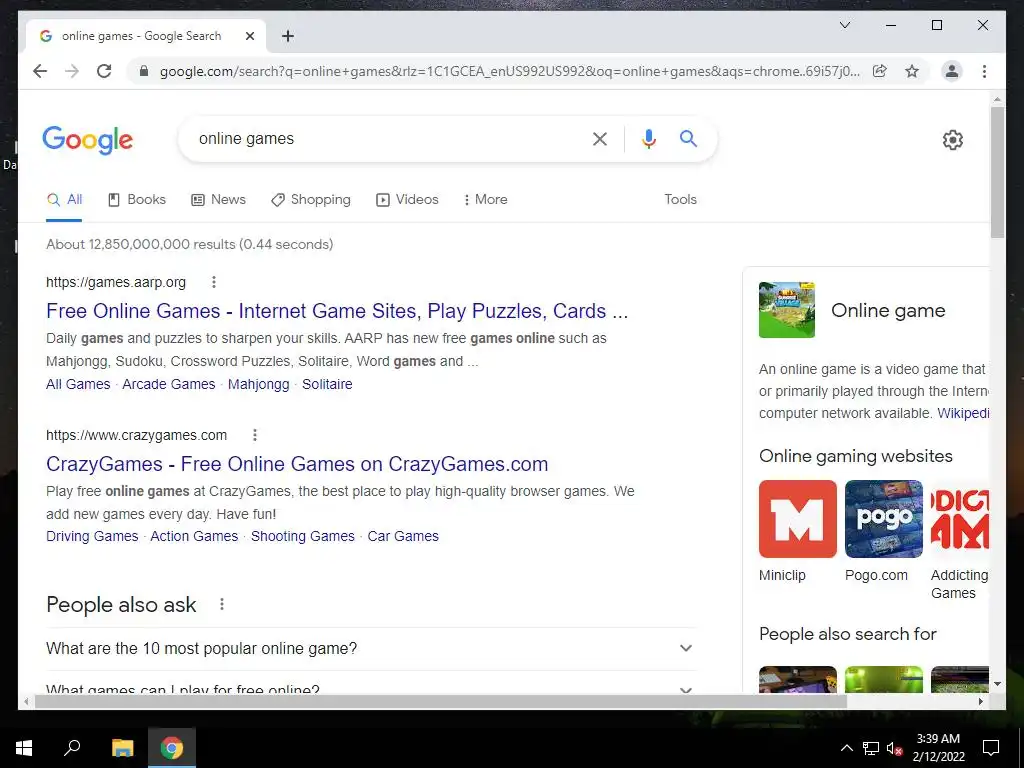Click the games.aarp.org URL text
This screenshot has height=768, width=1024.
point(116,282)
